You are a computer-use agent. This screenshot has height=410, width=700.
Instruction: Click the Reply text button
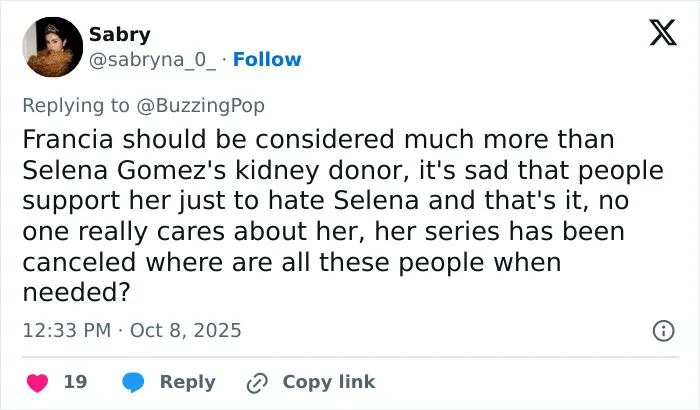[x=188, y=382]
